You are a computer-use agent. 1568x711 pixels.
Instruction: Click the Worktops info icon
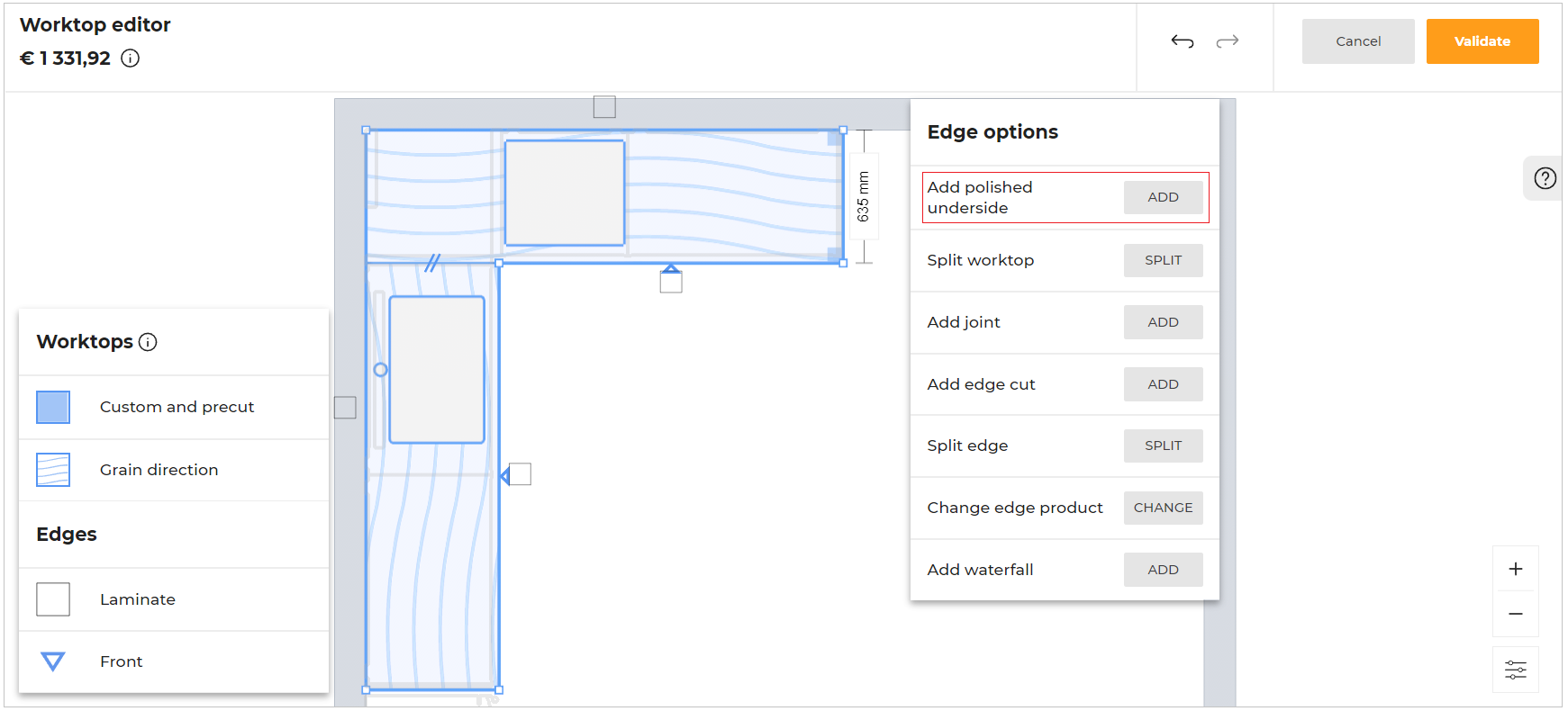149,342
